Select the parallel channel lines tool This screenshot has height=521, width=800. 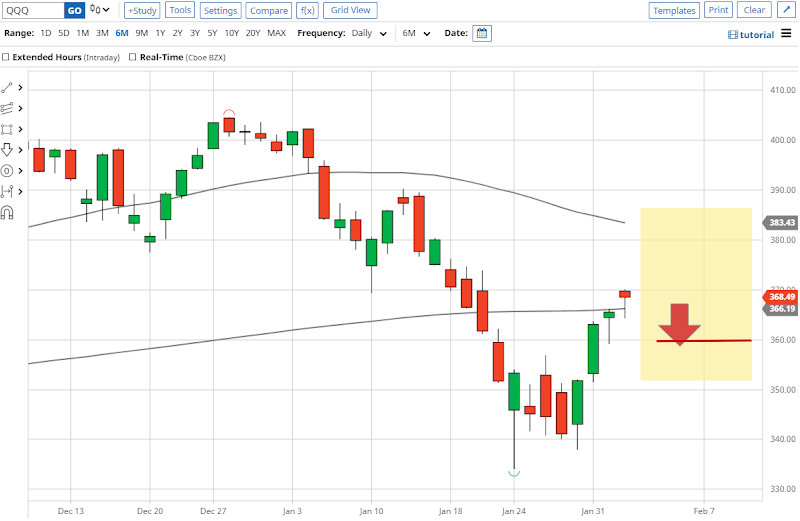(x=8, y=109)
